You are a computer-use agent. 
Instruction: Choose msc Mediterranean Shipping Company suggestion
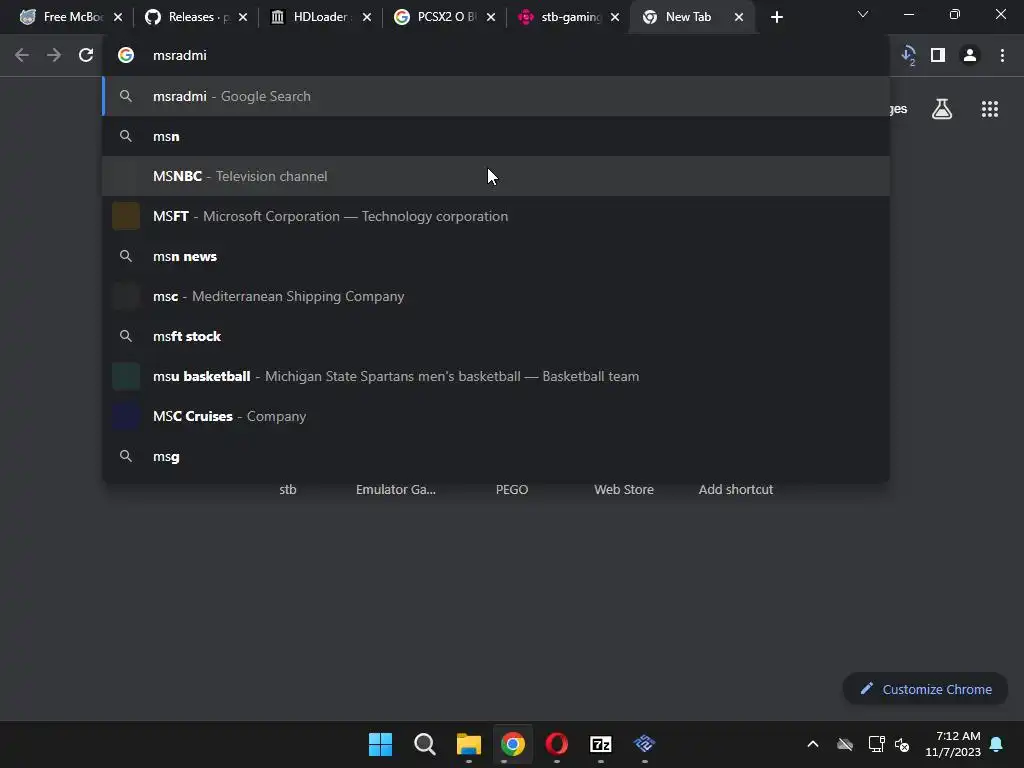(496, 296)
